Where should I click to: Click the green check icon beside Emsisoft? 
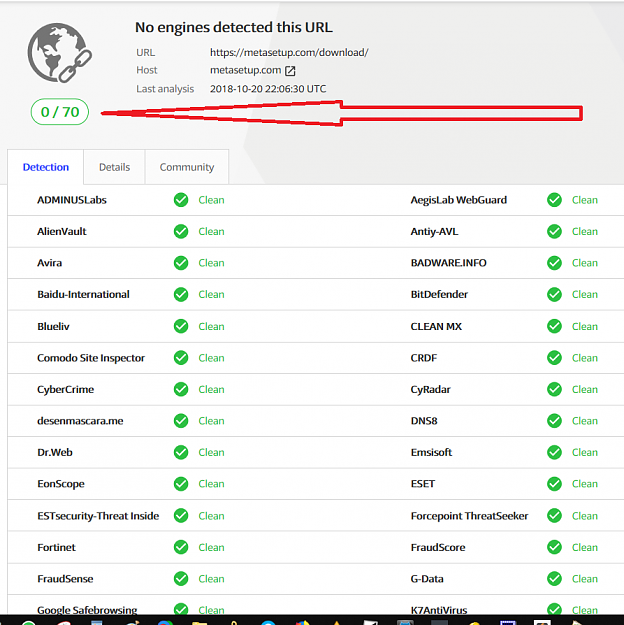coord(554,452)
